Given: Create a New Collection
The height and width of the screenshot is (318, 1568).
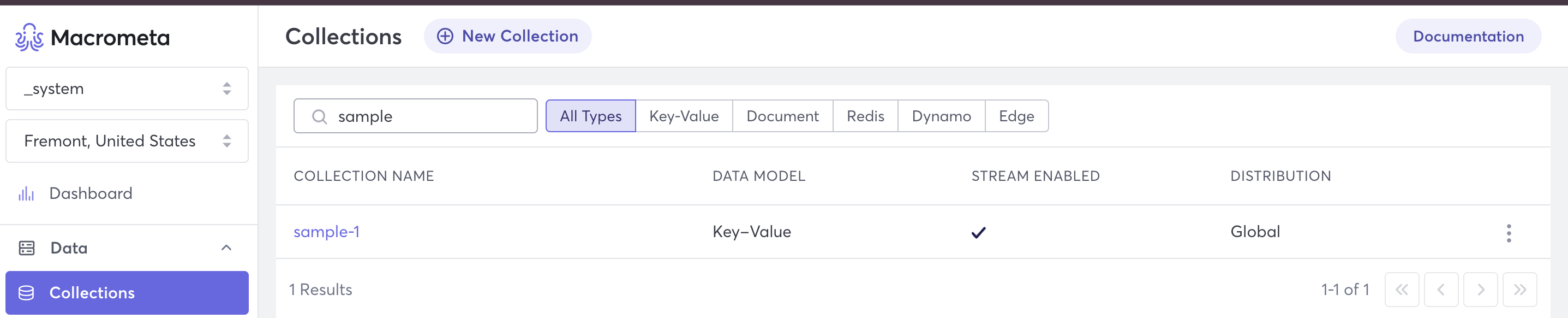Looking at the screenshot, I should [507, 37].
